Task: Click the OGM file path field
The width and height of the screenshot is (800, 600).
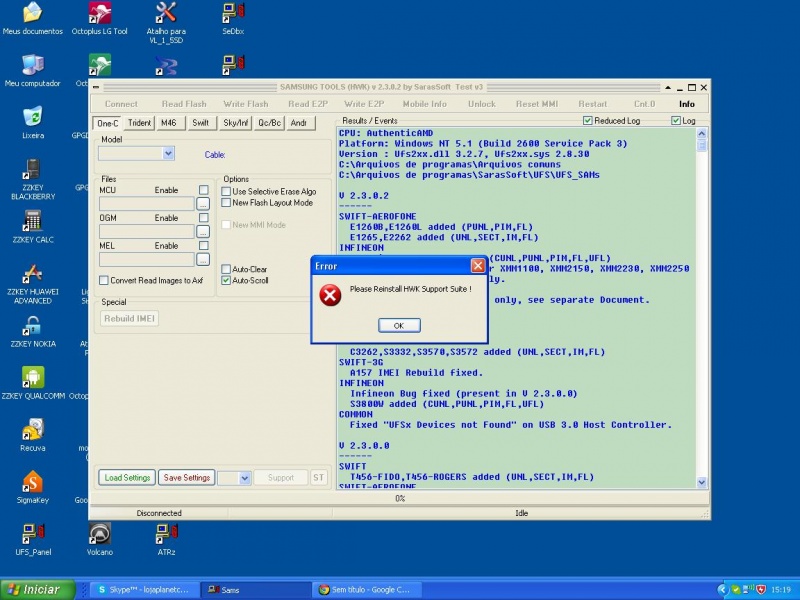Action: (147, 232)
